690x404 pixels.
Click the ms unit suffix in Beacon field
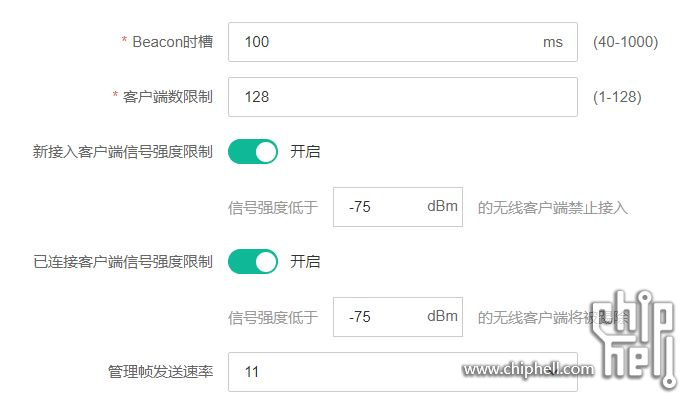coord(553,42)
